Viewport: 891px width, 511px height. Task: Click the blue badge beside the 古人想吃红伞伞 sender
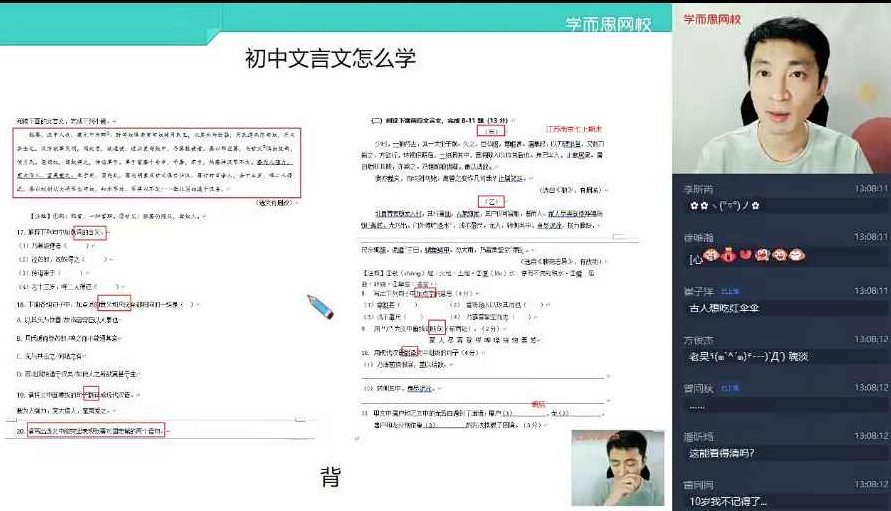coord(730,291)
